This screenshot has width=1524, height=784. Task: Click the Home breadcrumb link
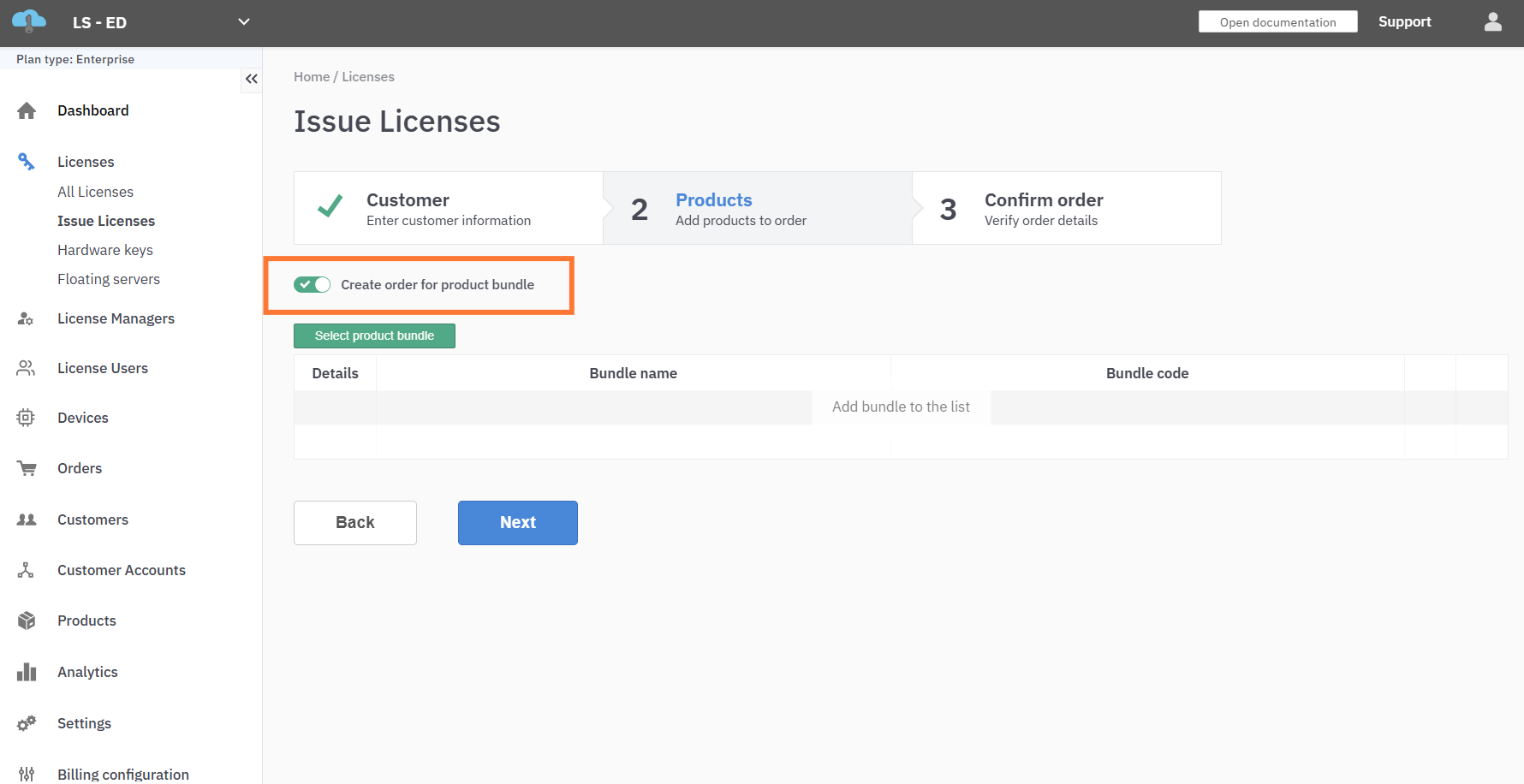[311, 77]
